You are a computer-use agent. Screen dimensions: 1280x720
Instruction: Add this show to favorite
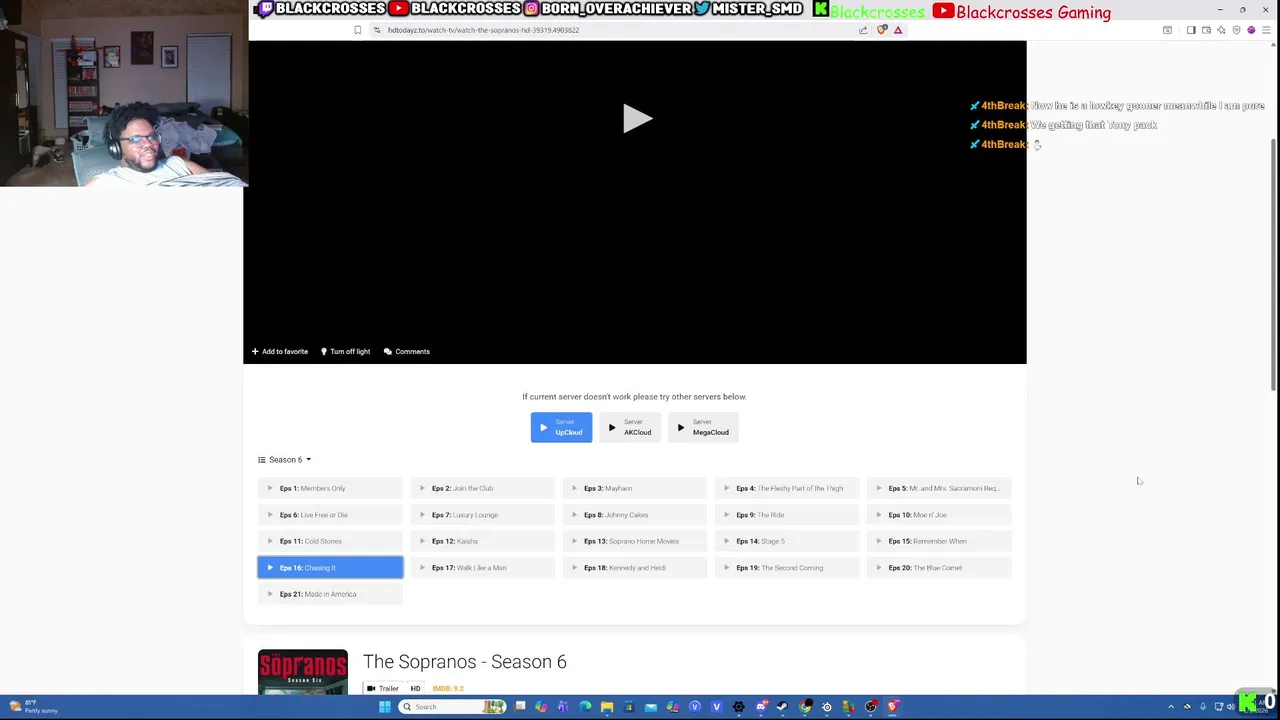[x=280, y=351]
